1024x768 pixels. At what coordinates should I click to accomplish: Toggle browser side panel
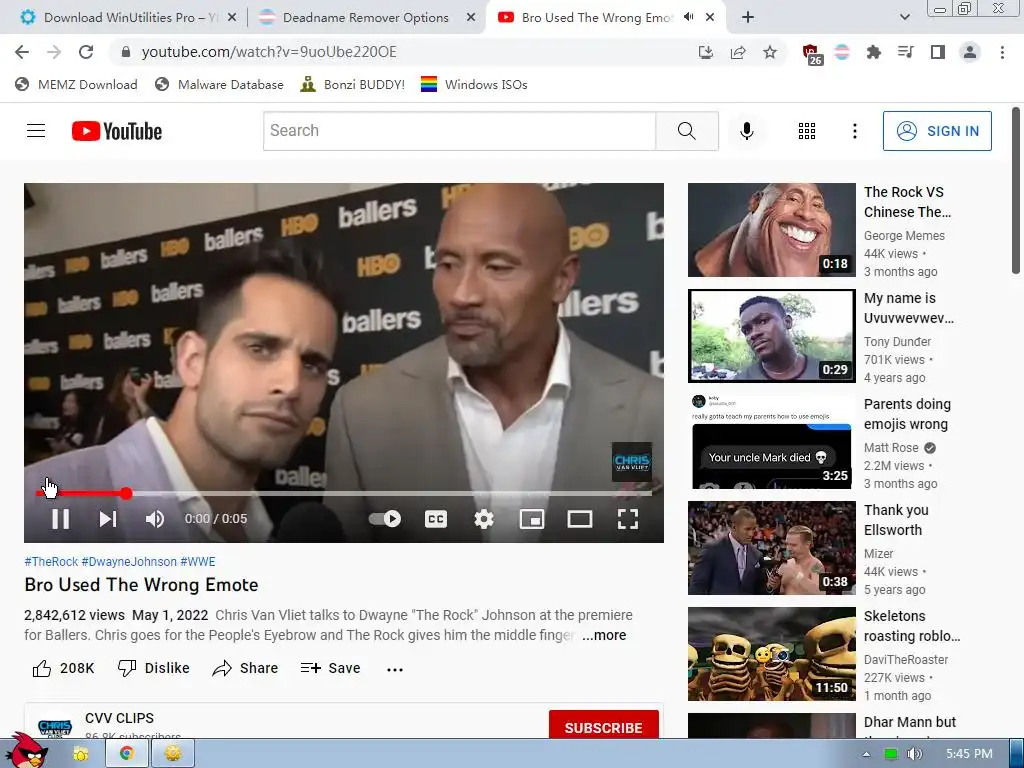[938, 52]
